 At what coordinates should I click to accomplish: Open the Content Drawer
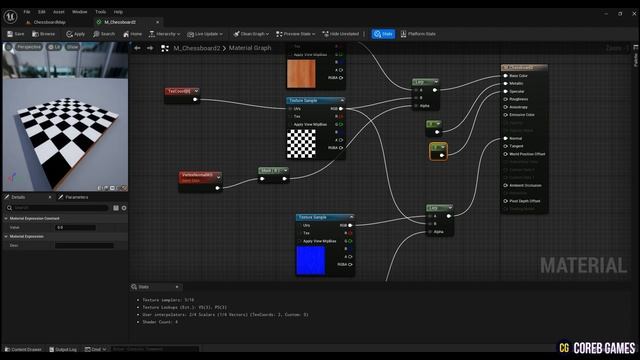[23, 349]
